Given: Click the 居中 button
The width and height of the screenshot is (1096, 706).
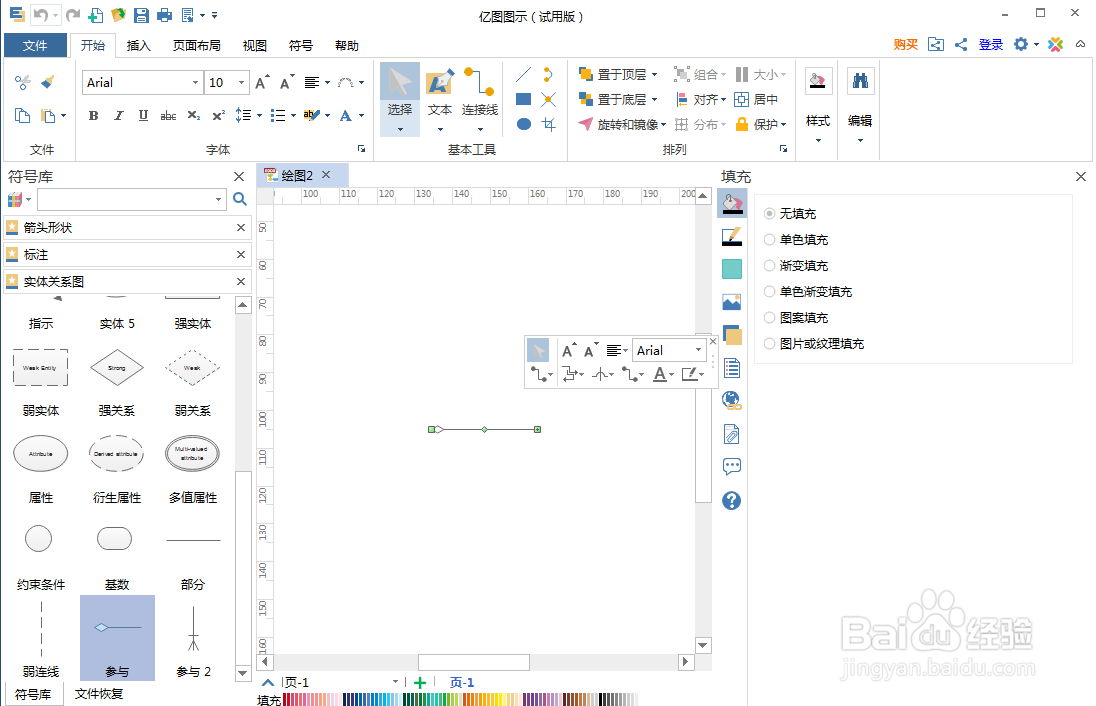Looking at the screenshot, I should [756, 99].
